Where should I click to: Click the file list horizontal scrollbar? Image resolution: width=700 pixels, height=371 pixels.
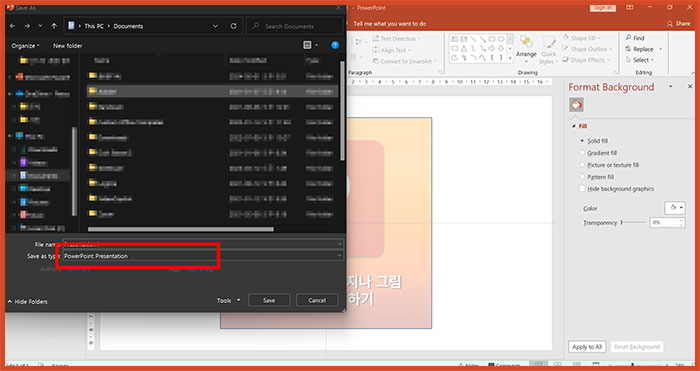pos(181,229)
